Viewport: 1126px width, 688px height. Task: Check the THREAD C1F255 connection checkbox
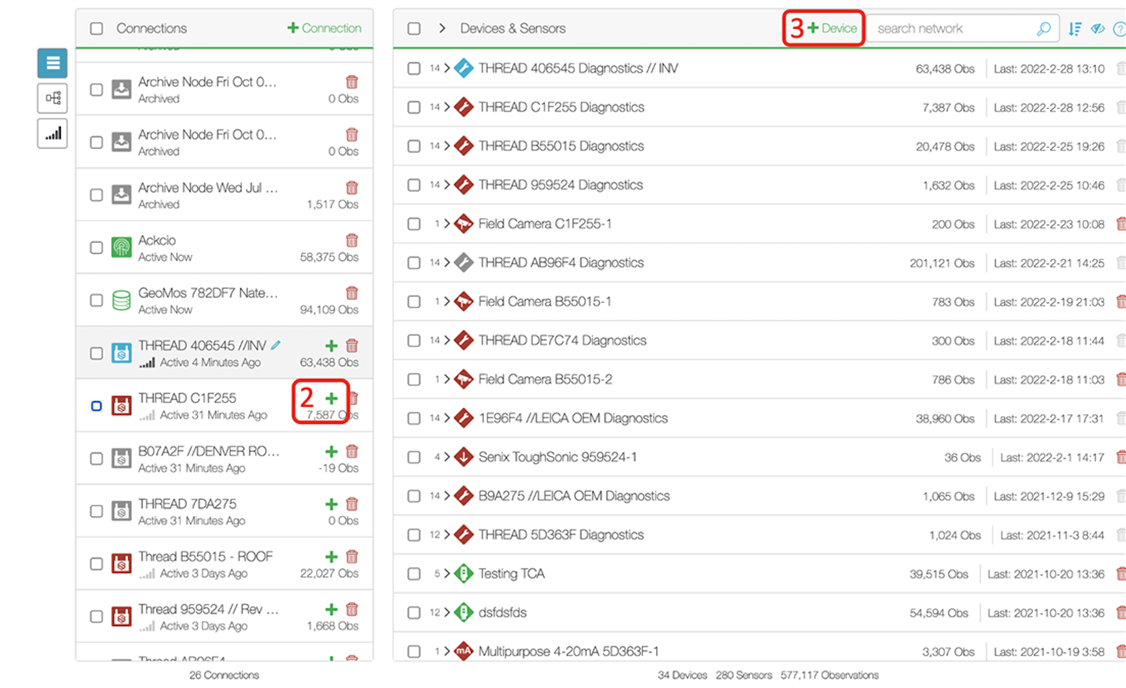pyautogui.click(x=96, y=406)
